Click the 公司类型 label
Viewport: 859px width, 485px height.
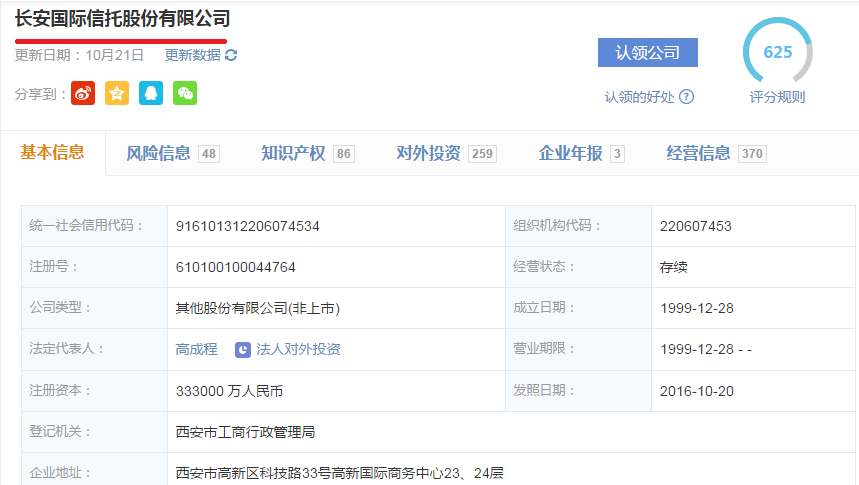[x=60, y=308]
